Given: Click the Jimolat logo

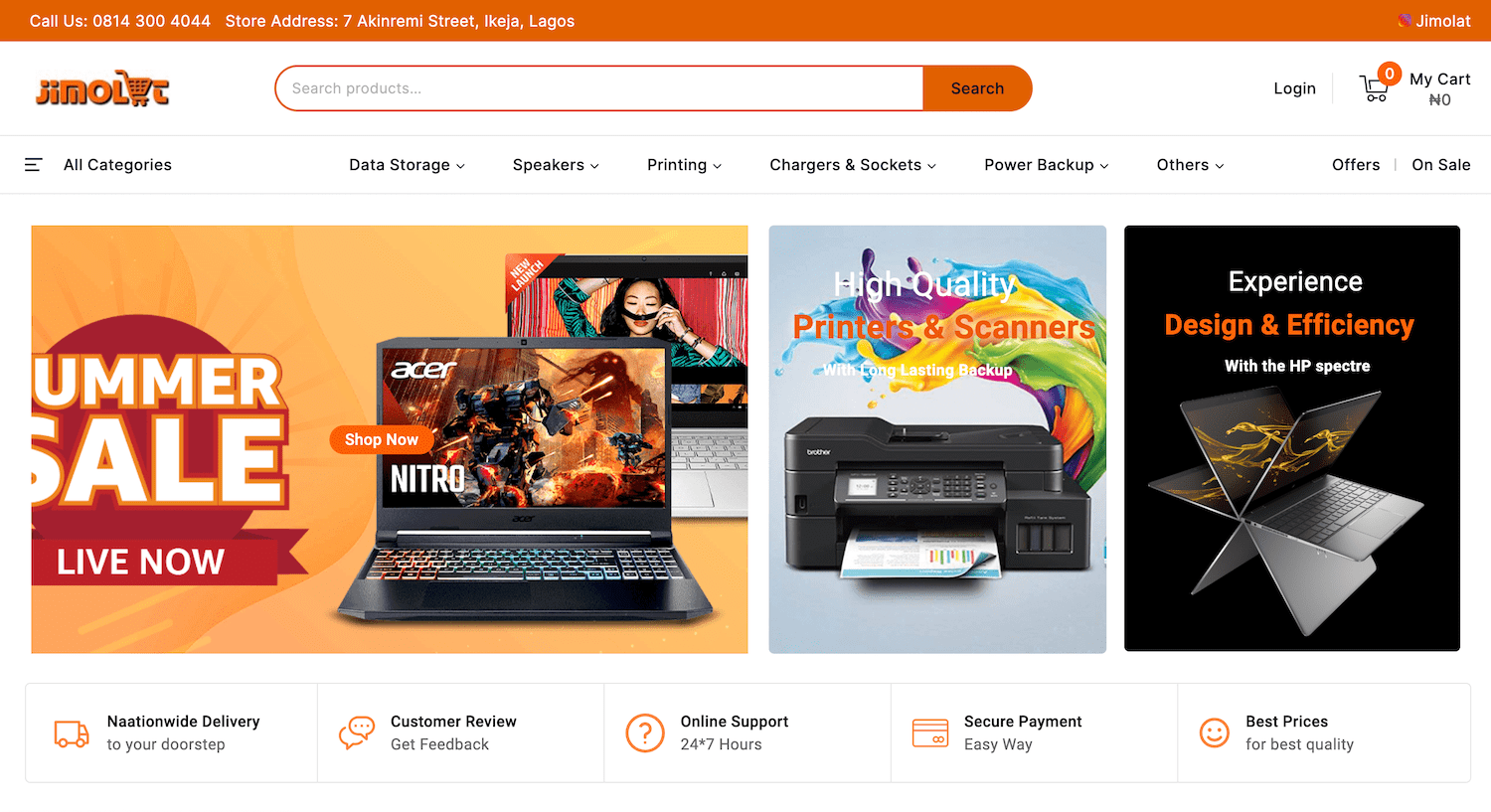Looking at the screenshot, I should [102, 88].
